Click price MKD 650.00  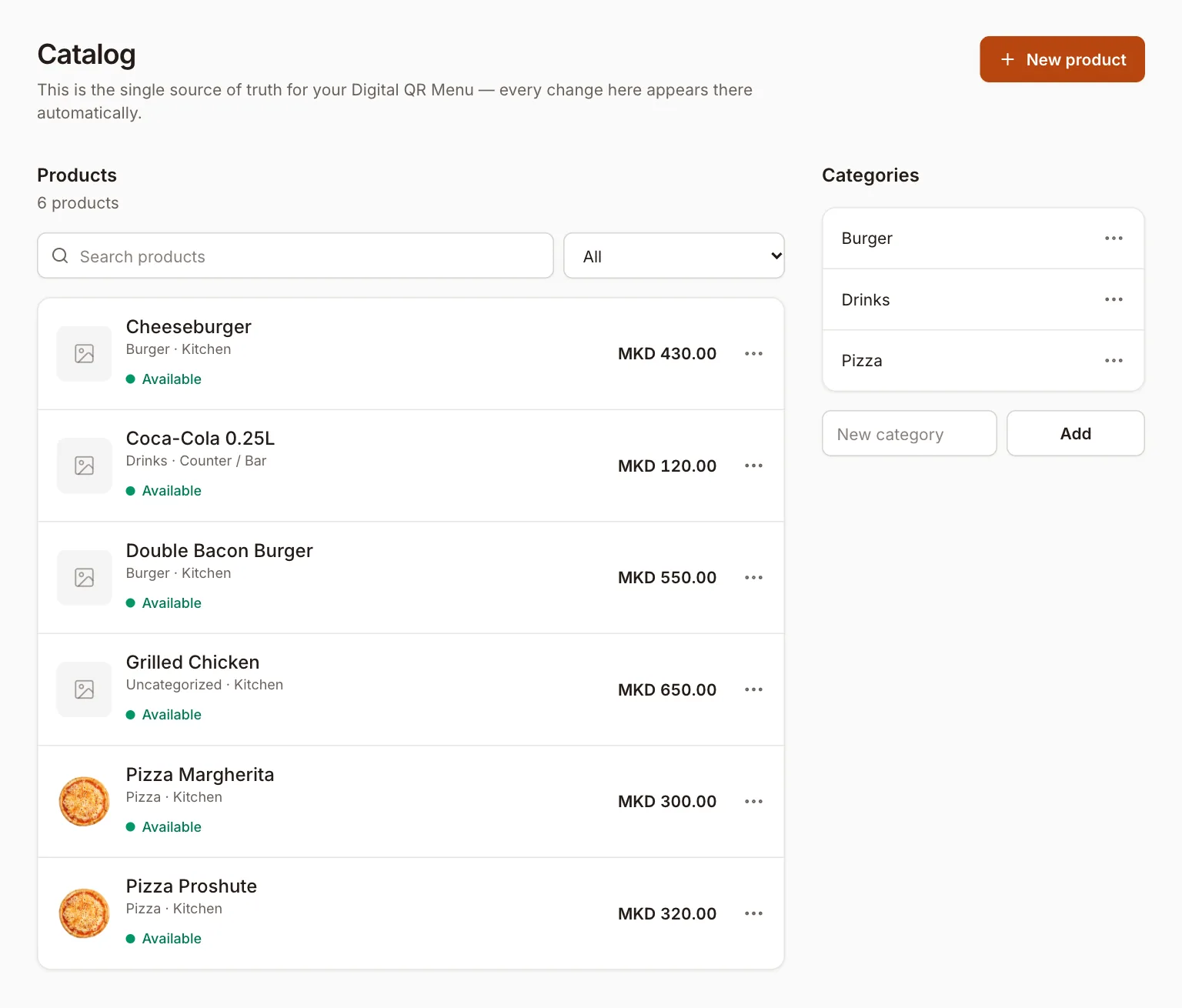[x=667, y=689]
